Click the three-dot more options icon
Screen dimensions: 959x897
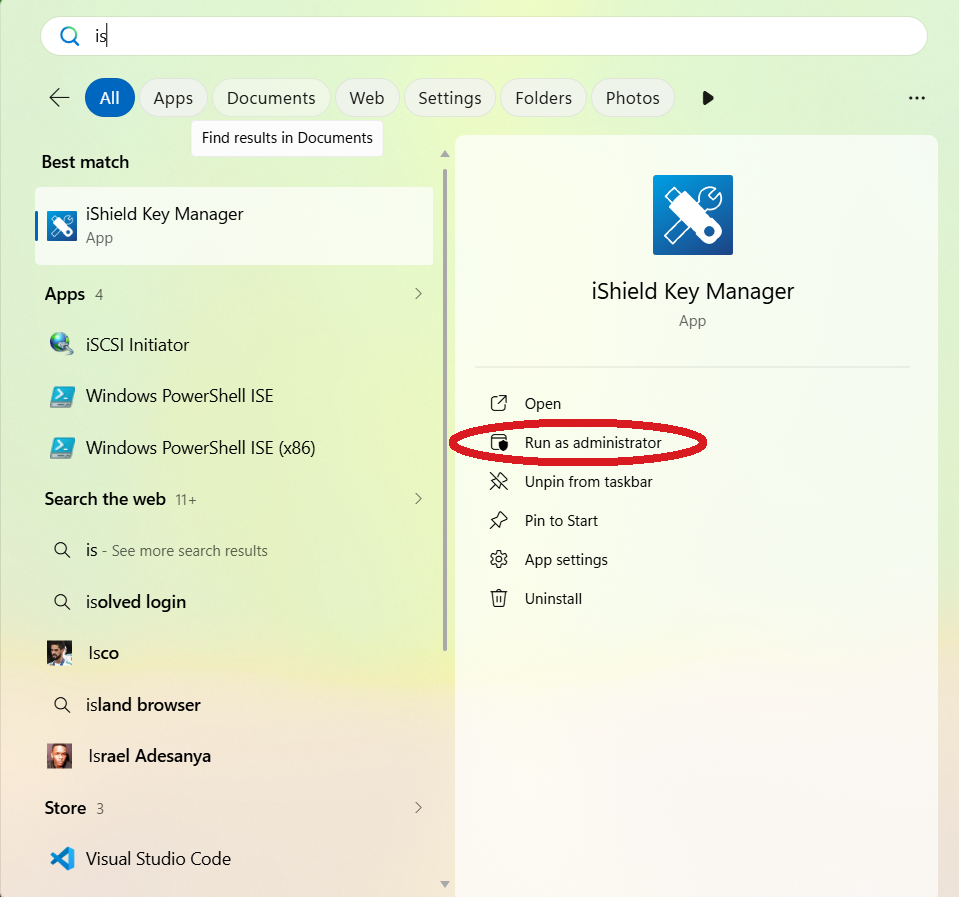click(916, 98)
